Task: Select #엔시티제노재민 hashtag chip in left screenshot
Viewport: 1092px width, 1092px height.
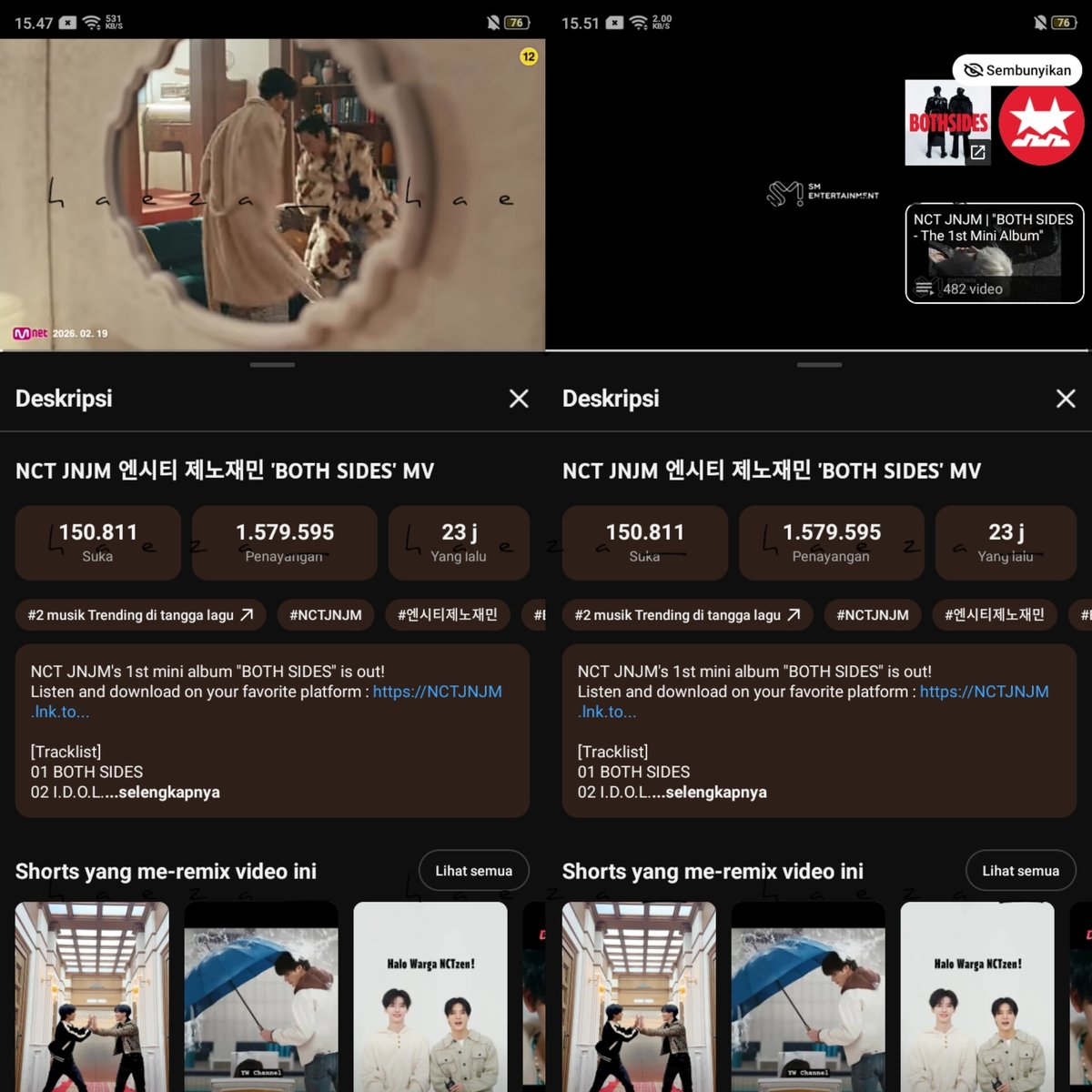Action: pyautogui.click(x=448, y=615)
